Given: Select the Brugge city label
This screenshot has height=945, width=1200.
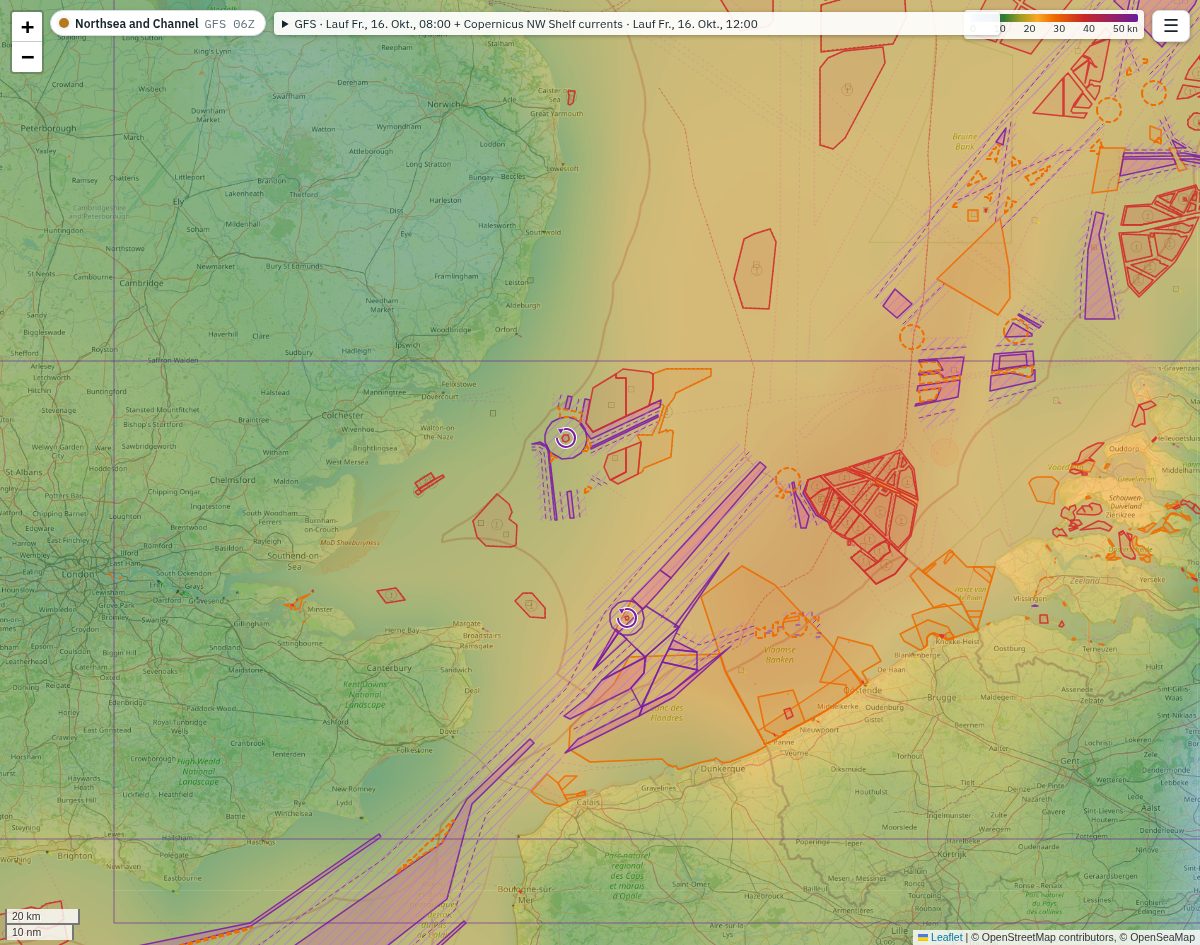Looking at the screenshot, I should [942, 698].
